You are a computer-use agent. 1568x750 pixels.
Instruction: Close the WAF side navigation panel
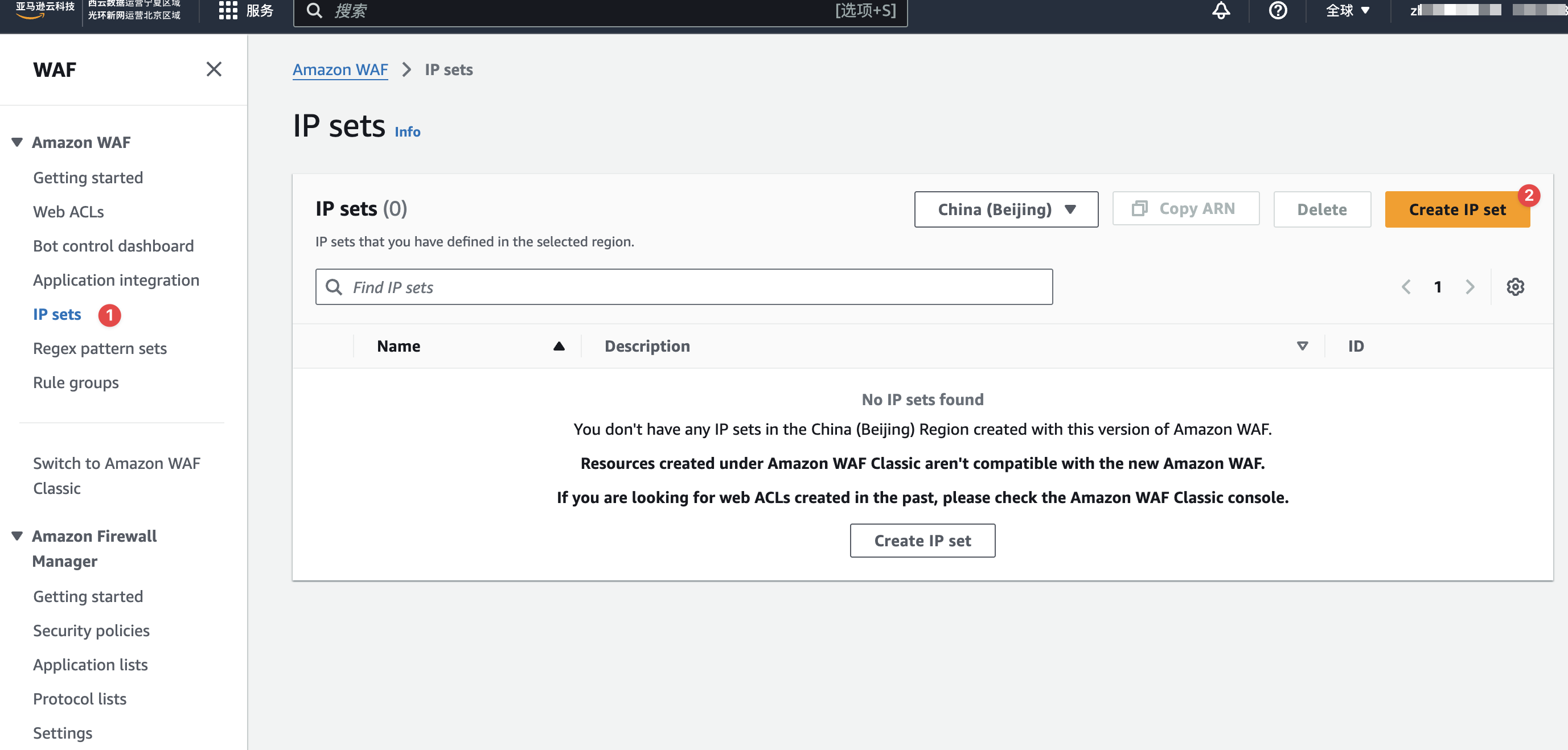(x=214, y=69)
